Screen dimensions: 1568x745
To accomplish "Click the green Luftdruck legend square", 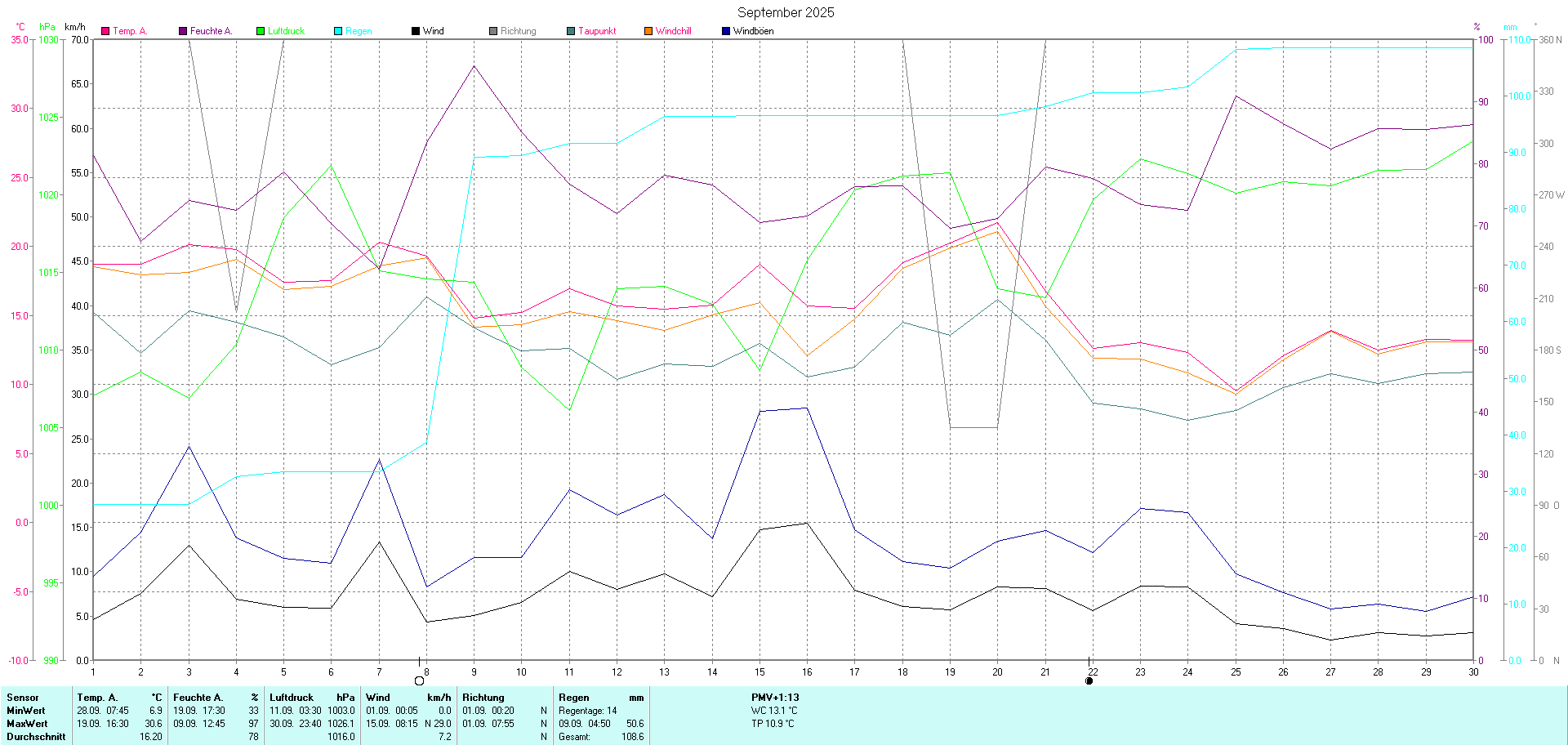I will click(x=261, y=31).
